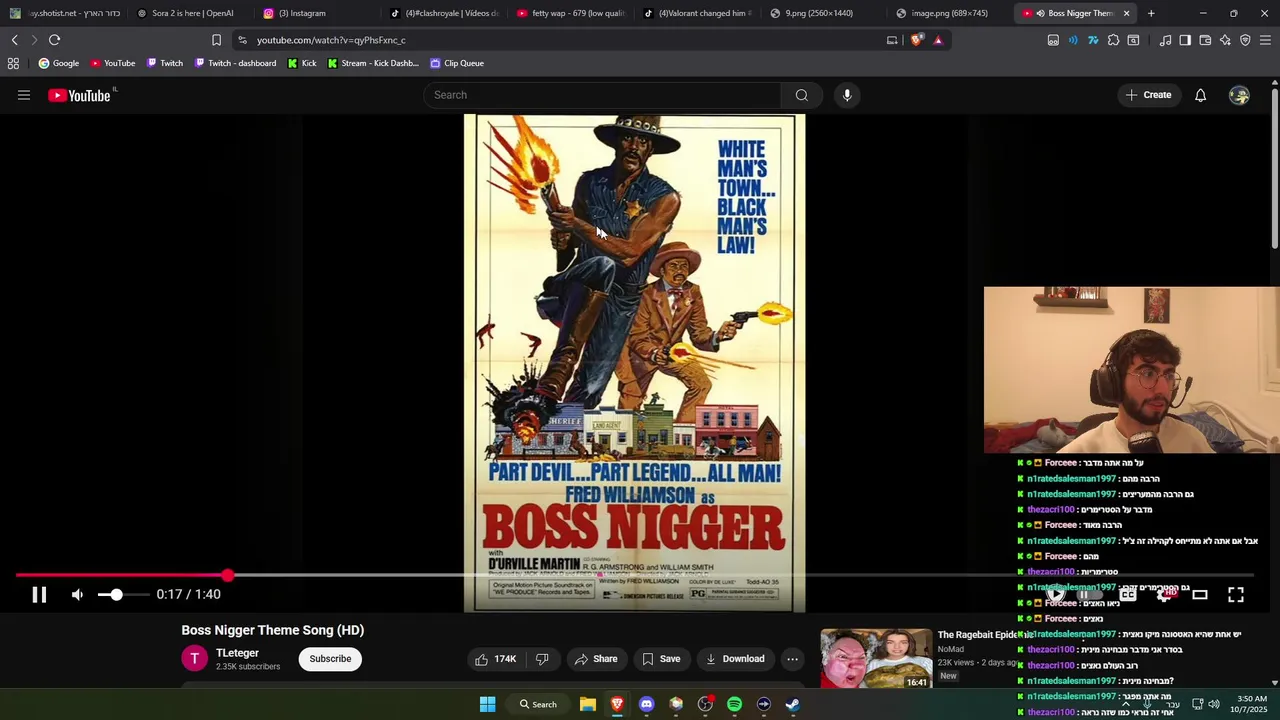The height and width of the screenshot is (720, 1280).
Task: Open Windows taskbar Search
Action: pos(537,704)
